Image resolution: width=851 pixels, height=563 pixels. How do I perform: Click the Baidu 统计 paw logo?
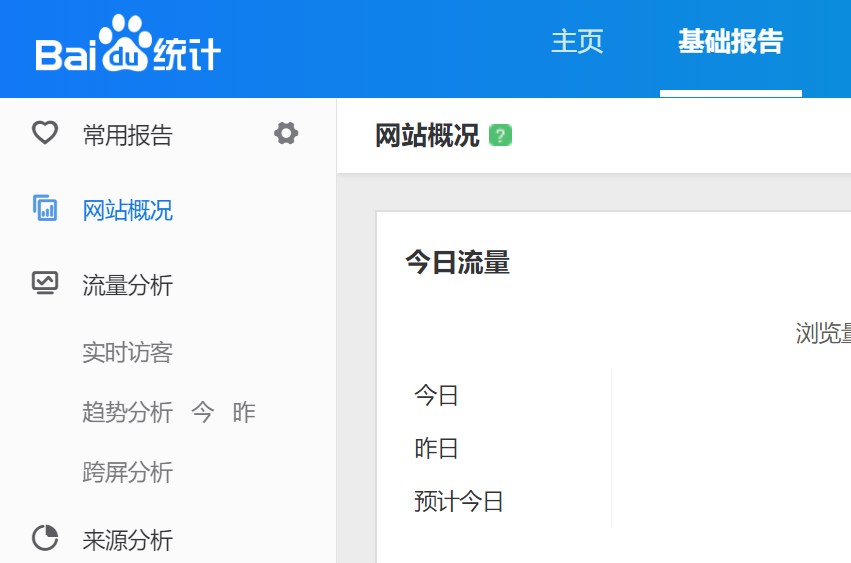pyautogui.click(x=127, y=47)
